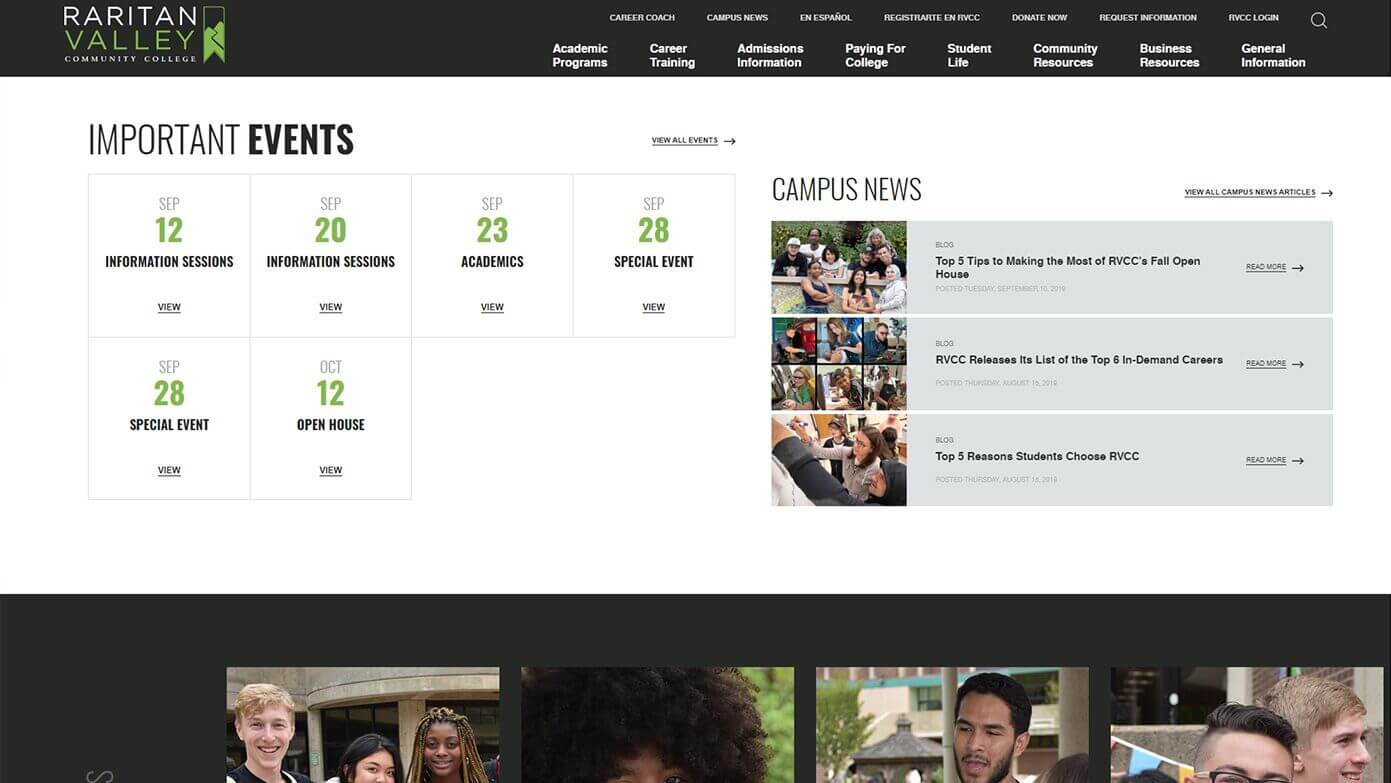1391x783 pixels.
Task: View Sep 23 Academics event
Action: (492, 308)
